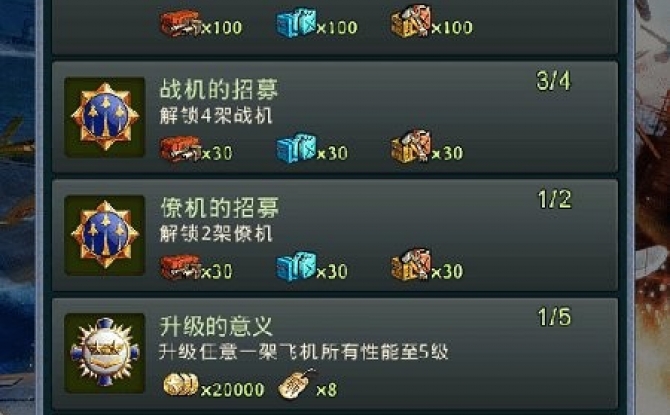This screenshot has height=415, width=670.
Task: Open the 升级的意义 achievement title
Action: tap(216, 326)
